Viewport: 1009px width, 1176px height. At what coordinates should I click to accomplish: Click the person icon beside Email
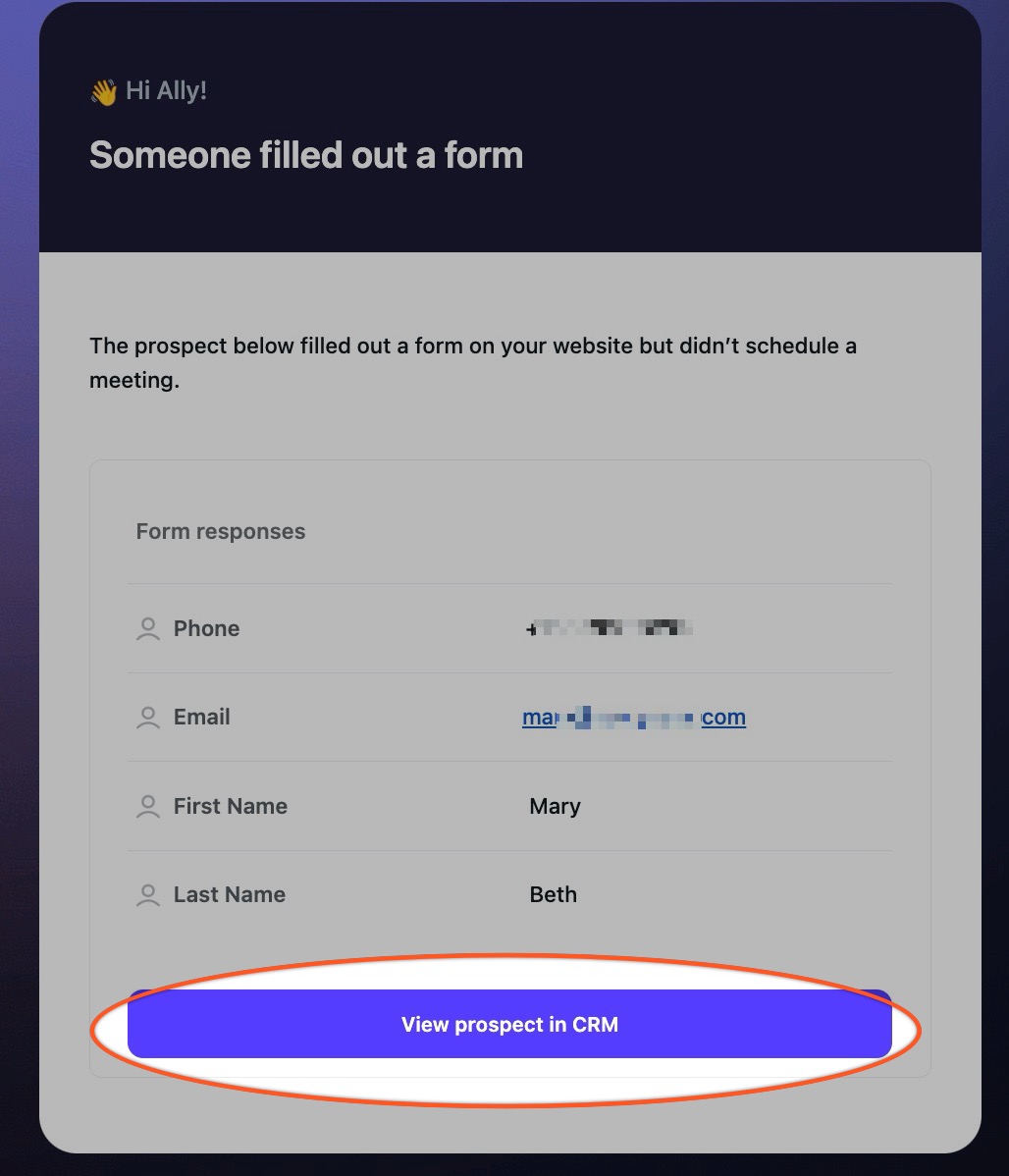pos(148,717)
